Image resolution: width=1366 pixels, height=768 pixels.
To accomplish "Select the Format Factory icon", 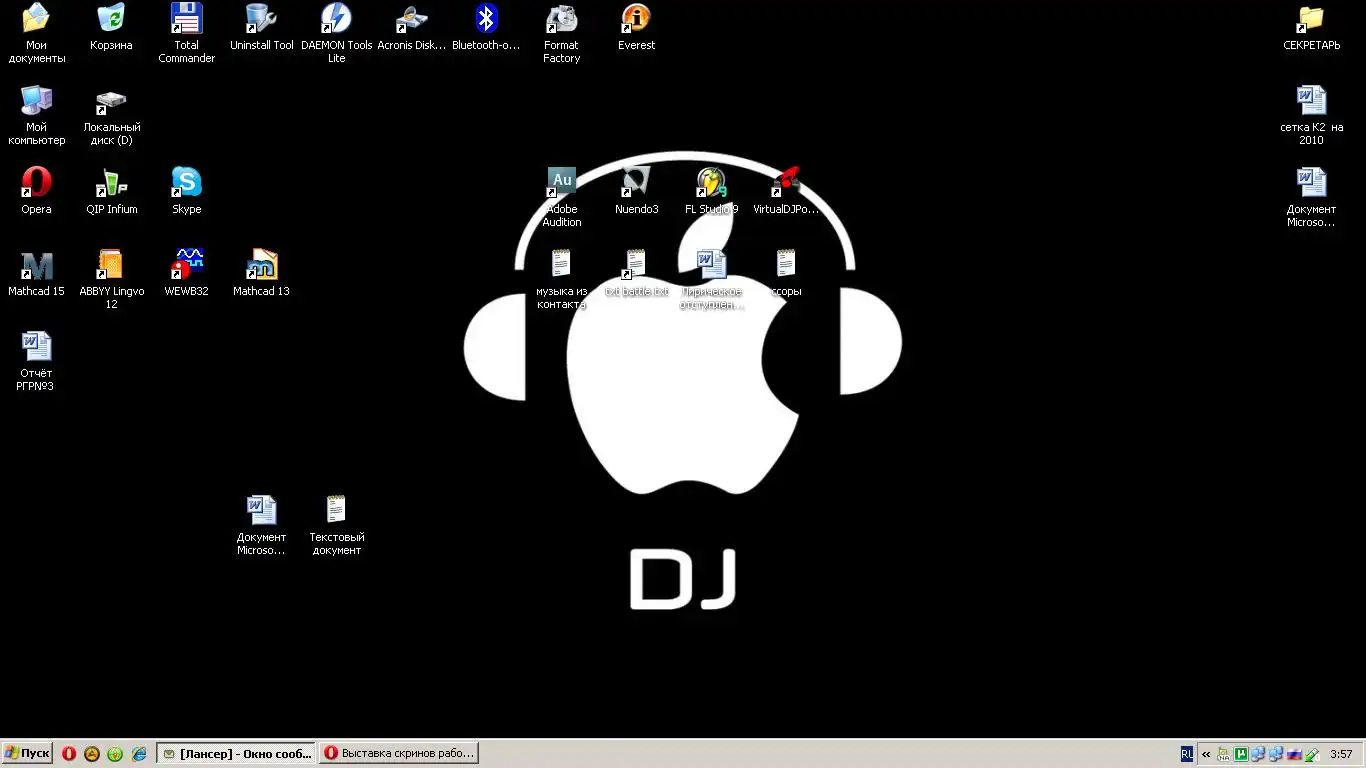I will pos(561,20).
